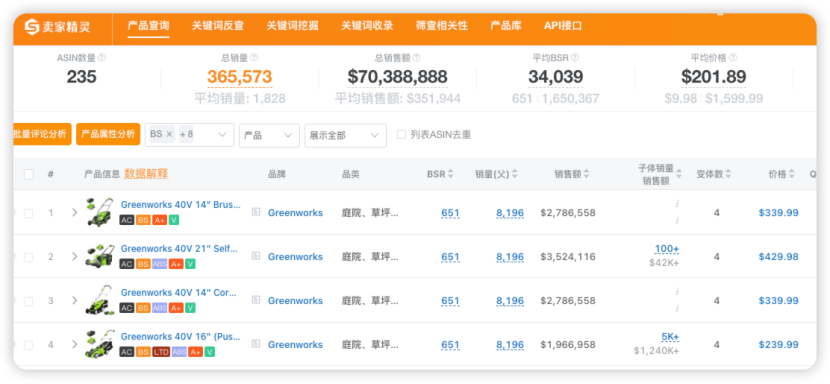Image resolution: width=830 pixels, height=384 pixels.
Task: Enable the 列表ASIN去重 checkbox
Action: 402,135
